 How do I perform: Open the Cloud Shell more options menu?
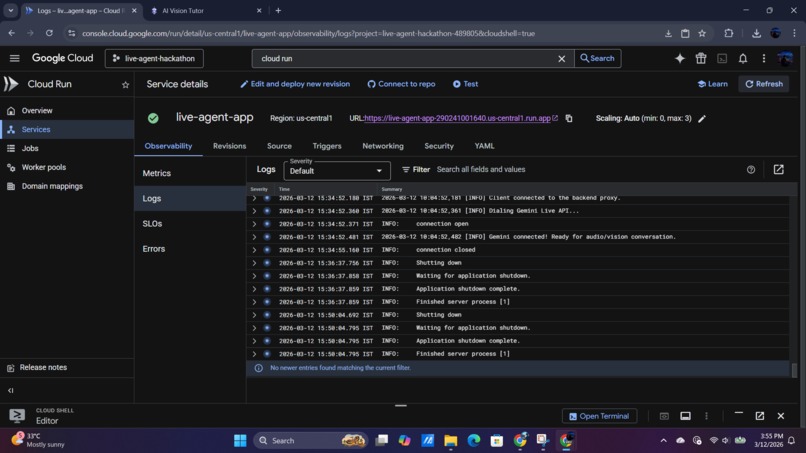click(706, 416)
